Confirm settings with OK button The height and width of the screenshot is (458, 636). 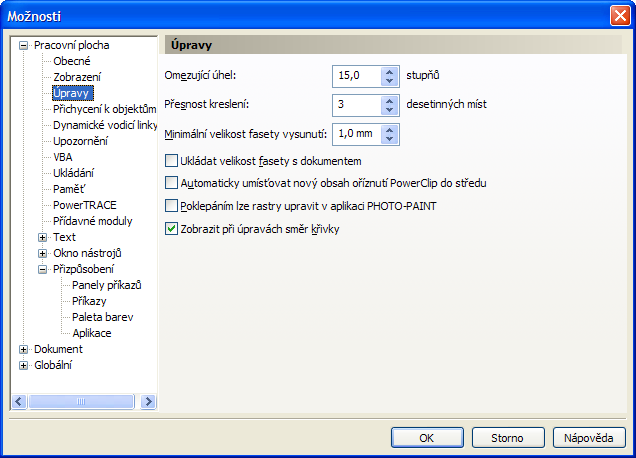click(427, 438)
